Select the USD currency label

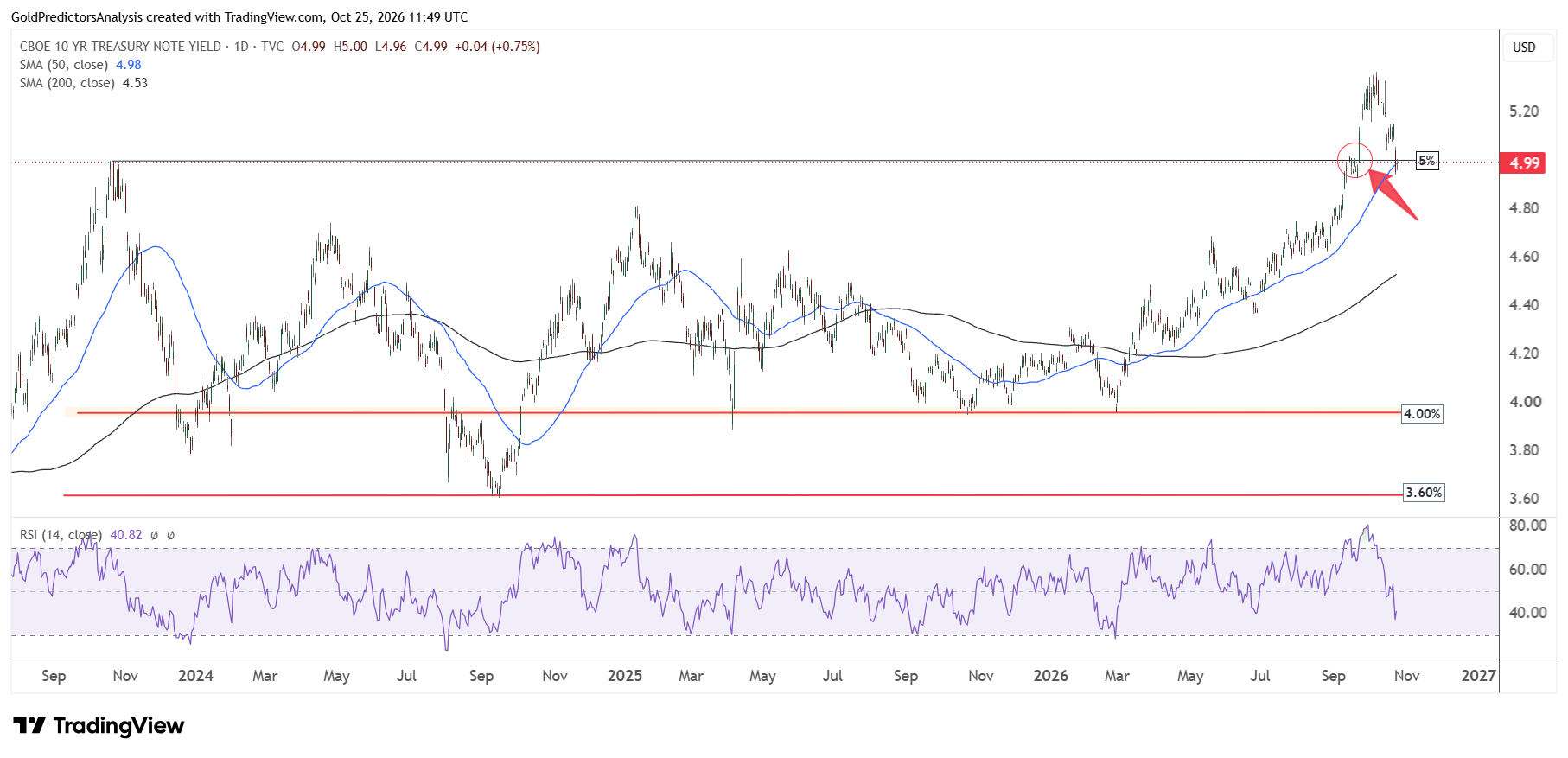point(1524,48)
